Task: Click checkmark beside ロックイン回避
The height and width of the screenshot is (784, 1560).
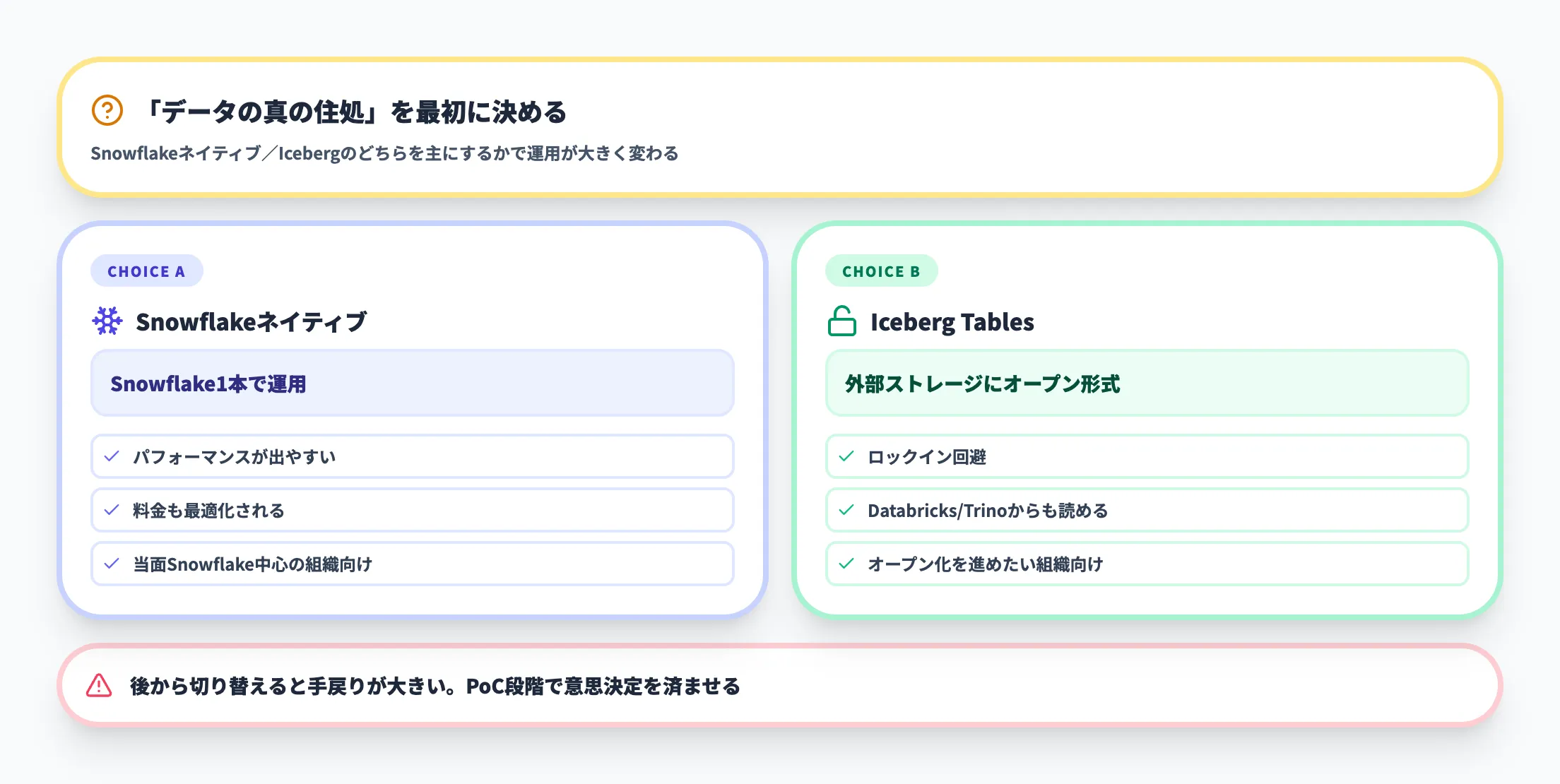Action: 846,457
